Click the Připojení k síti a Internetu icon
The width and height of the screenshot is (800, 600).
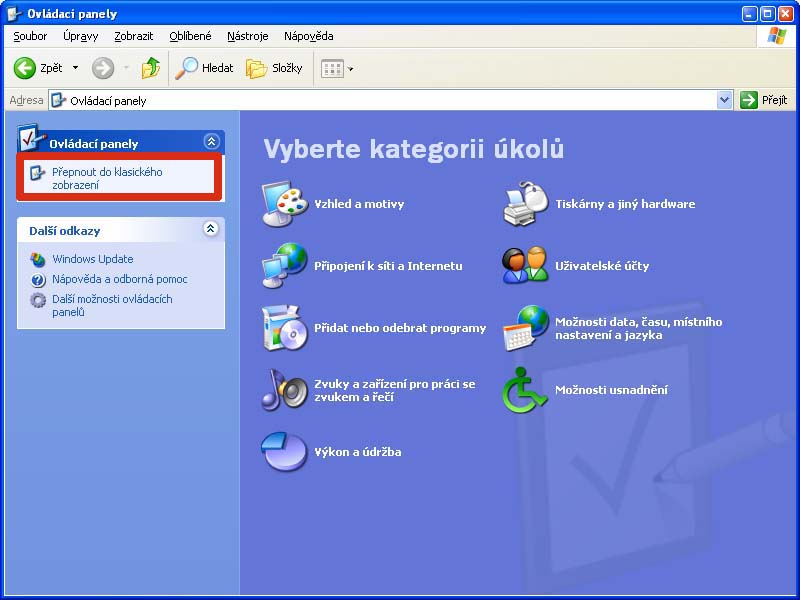click(x=284, y=266)
